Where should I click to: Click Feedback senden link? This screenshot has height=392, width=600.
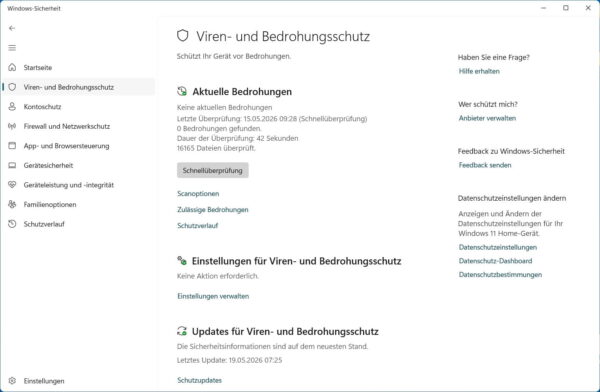click(x=485, y=165)
